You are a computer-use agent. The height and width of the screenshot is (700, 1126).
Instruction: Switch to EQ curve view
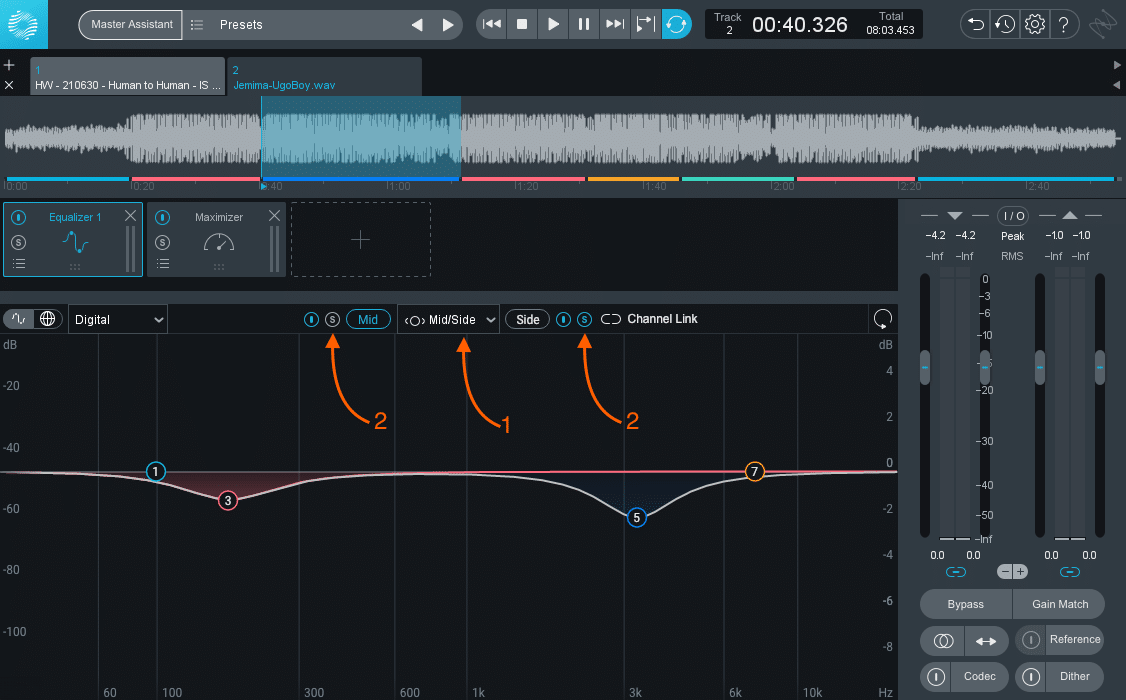tap(19, 319)
